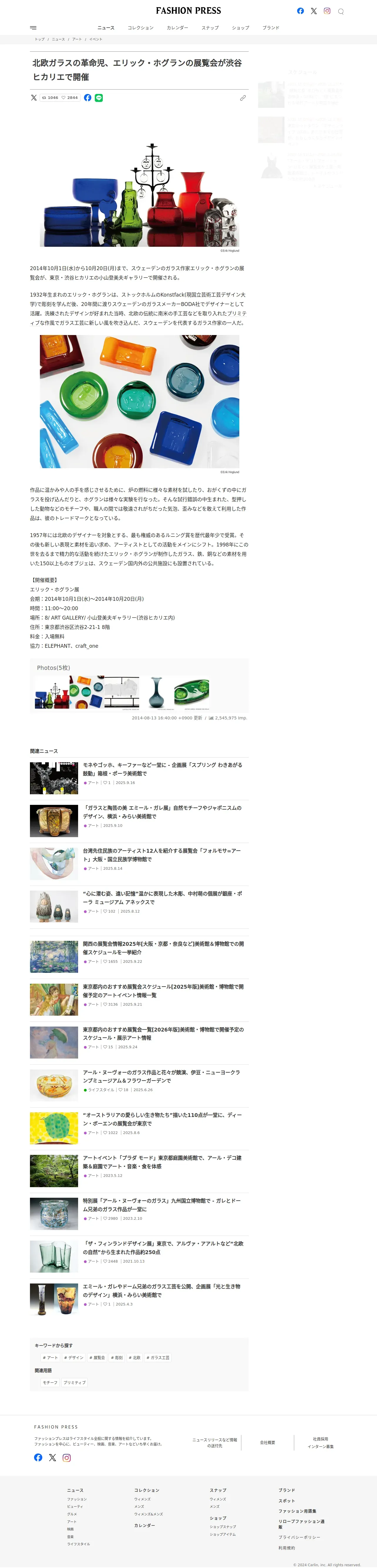Share the article on X below the headline
377x1568 pixels.
point(34,97)
